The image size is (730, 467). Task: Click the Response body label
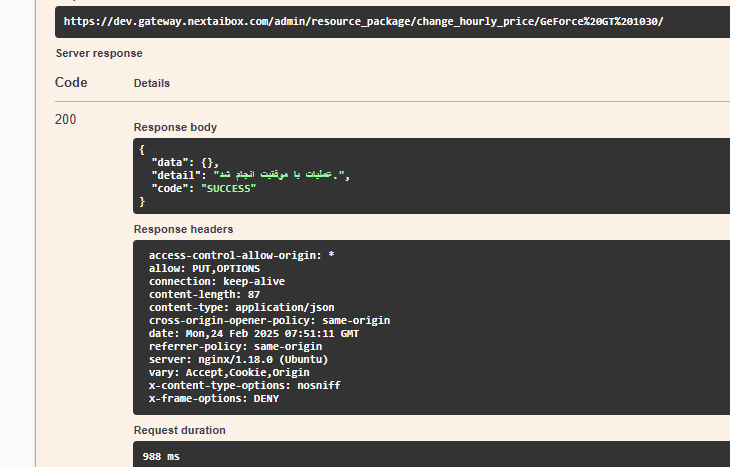[x=175, y=128]
